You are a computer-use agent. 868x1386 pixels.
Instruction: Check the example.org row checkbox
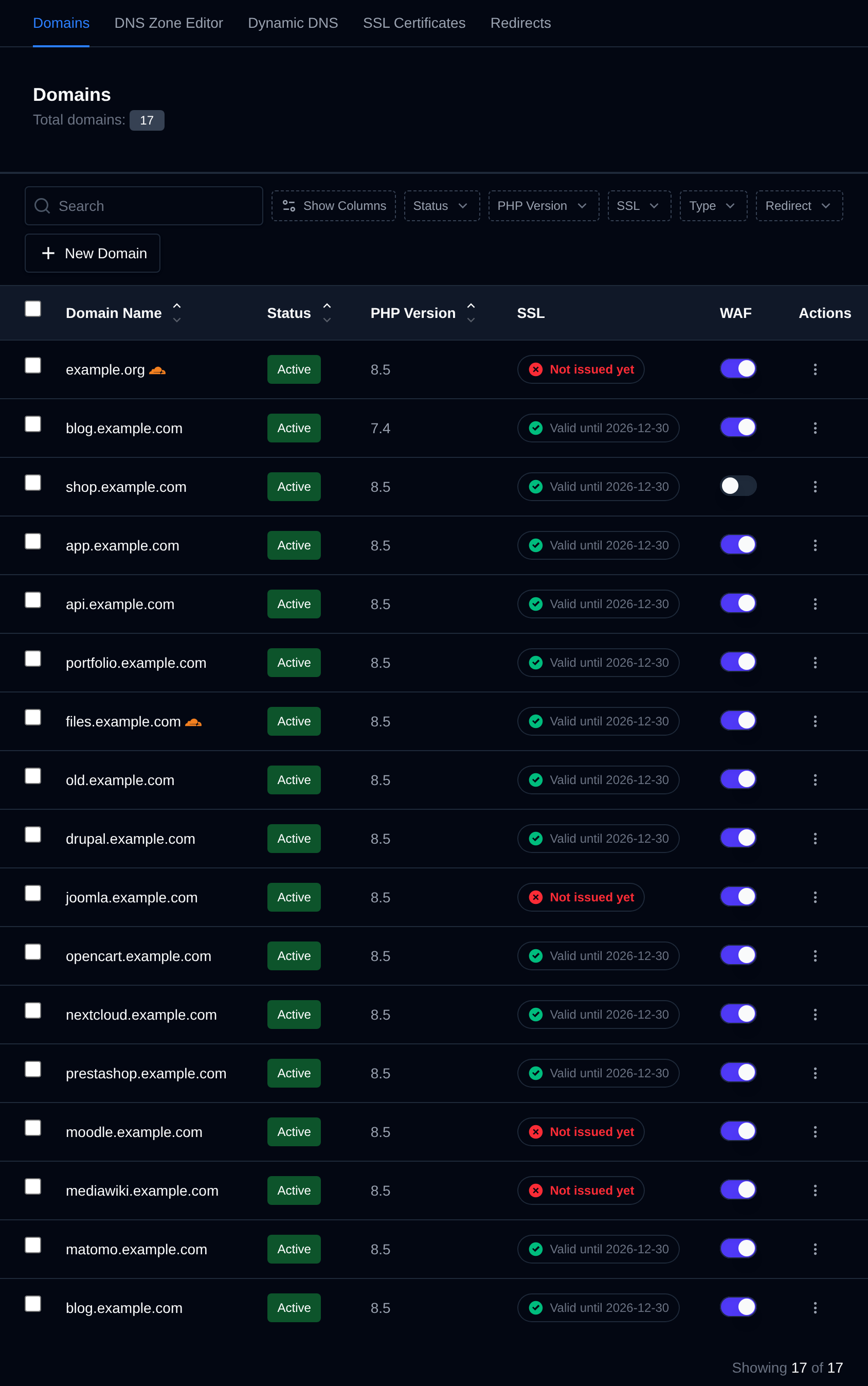(x=33, y=365)
